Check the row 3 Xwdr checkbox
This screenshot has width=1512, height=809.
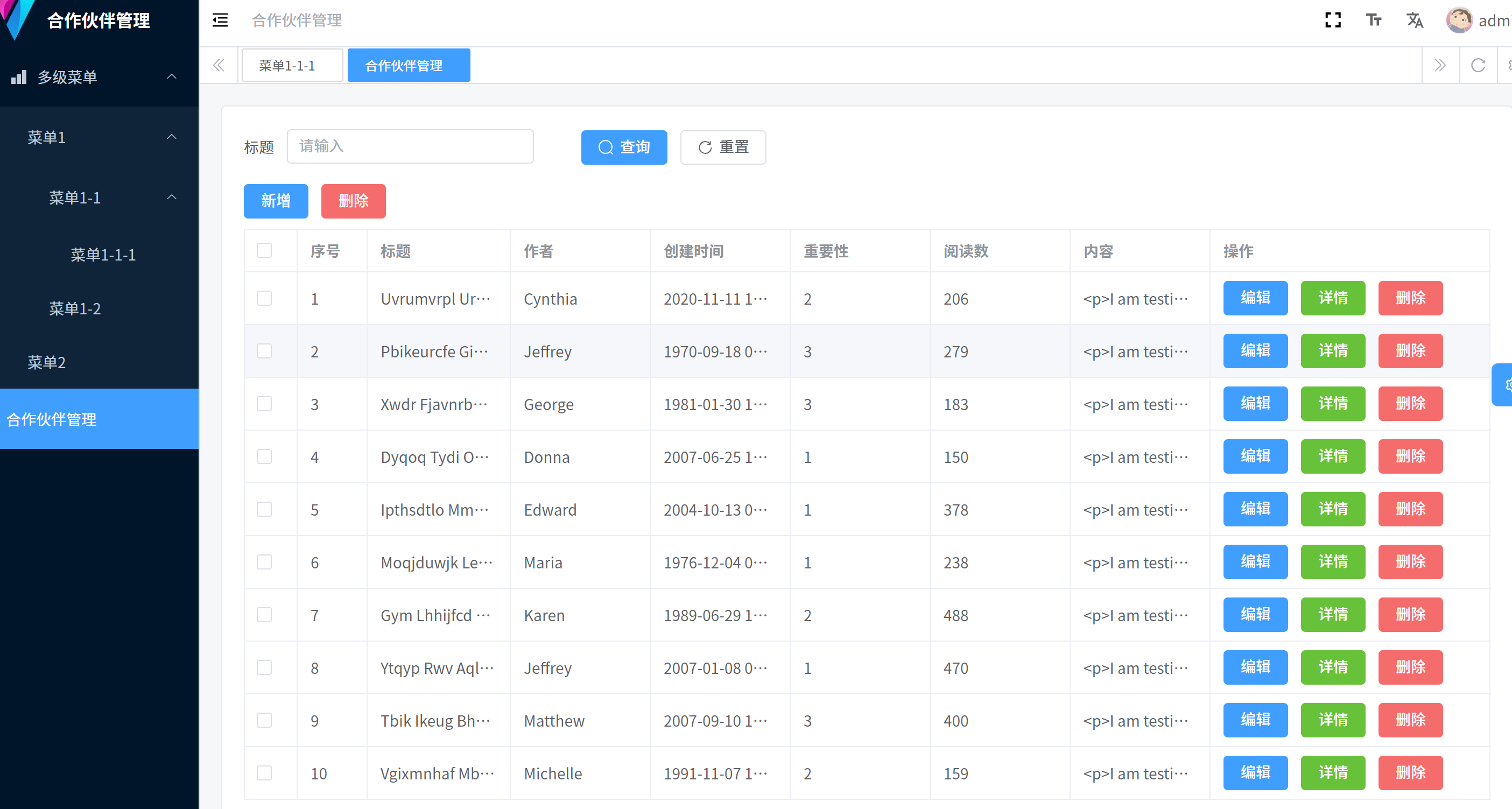(x=264, y=404)
